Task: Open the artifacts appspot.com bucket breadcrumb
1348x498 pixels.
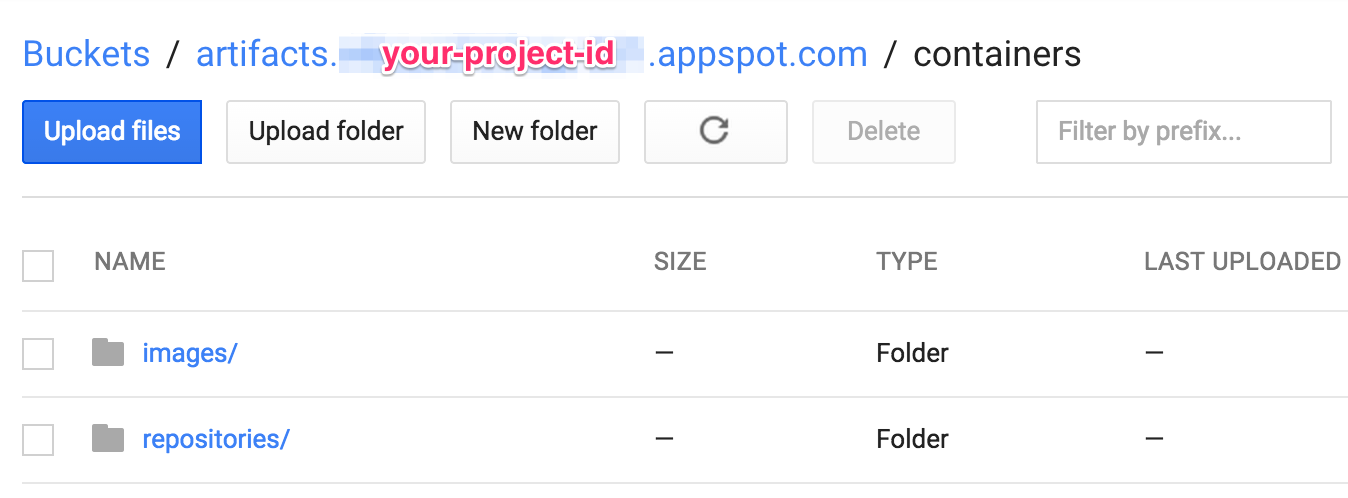Action: (x=531, y=54)
